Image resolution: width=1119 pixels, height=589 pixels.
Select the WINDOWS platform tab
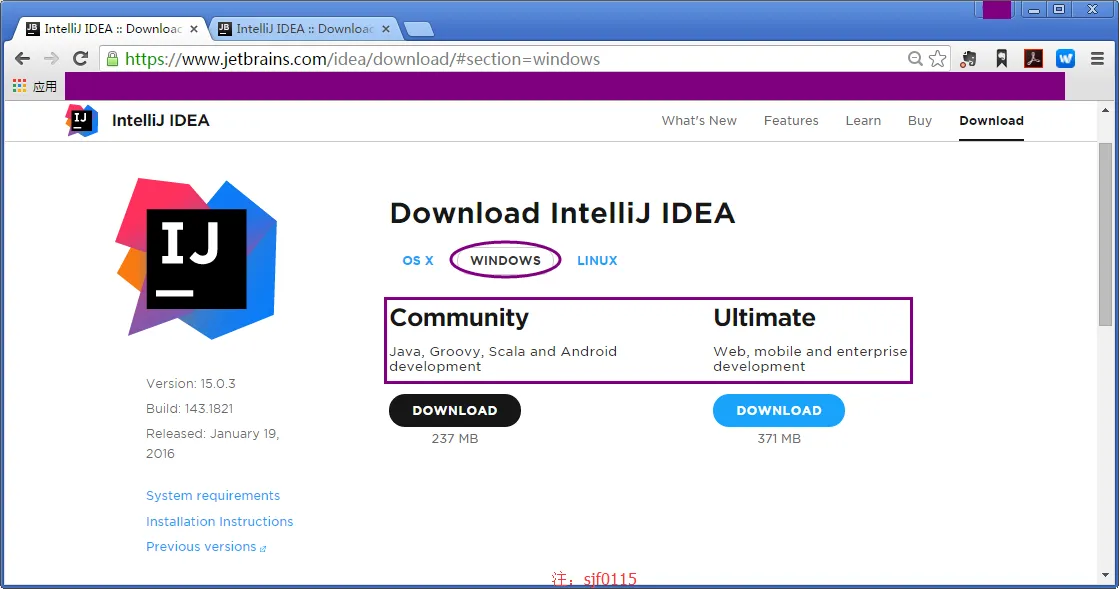pyautogui.click(x=505, y=261)
